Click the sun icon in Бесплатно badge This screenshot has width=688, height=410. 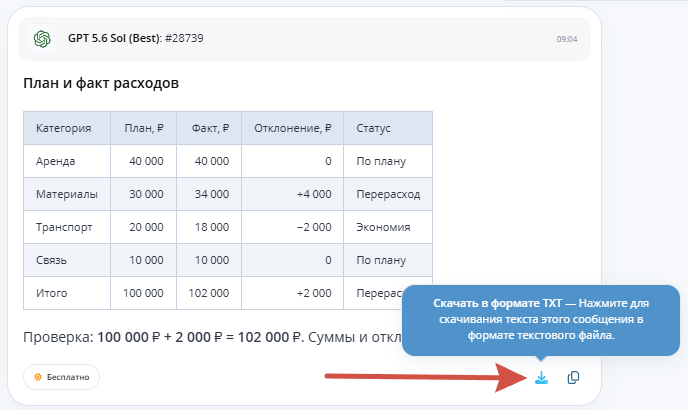pyautogui.click(x=38, y=377)
